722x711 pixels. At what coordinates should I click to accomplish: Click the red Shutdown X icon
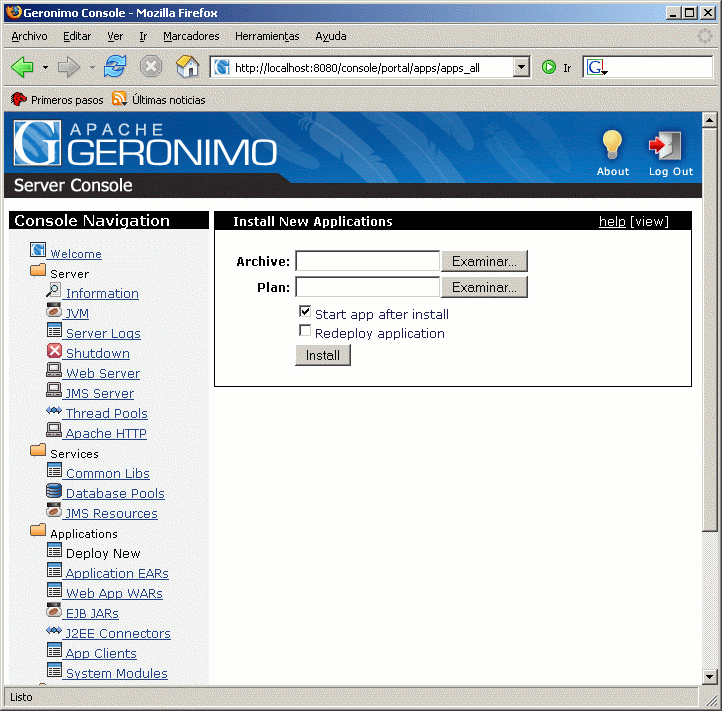coord(54,351)
